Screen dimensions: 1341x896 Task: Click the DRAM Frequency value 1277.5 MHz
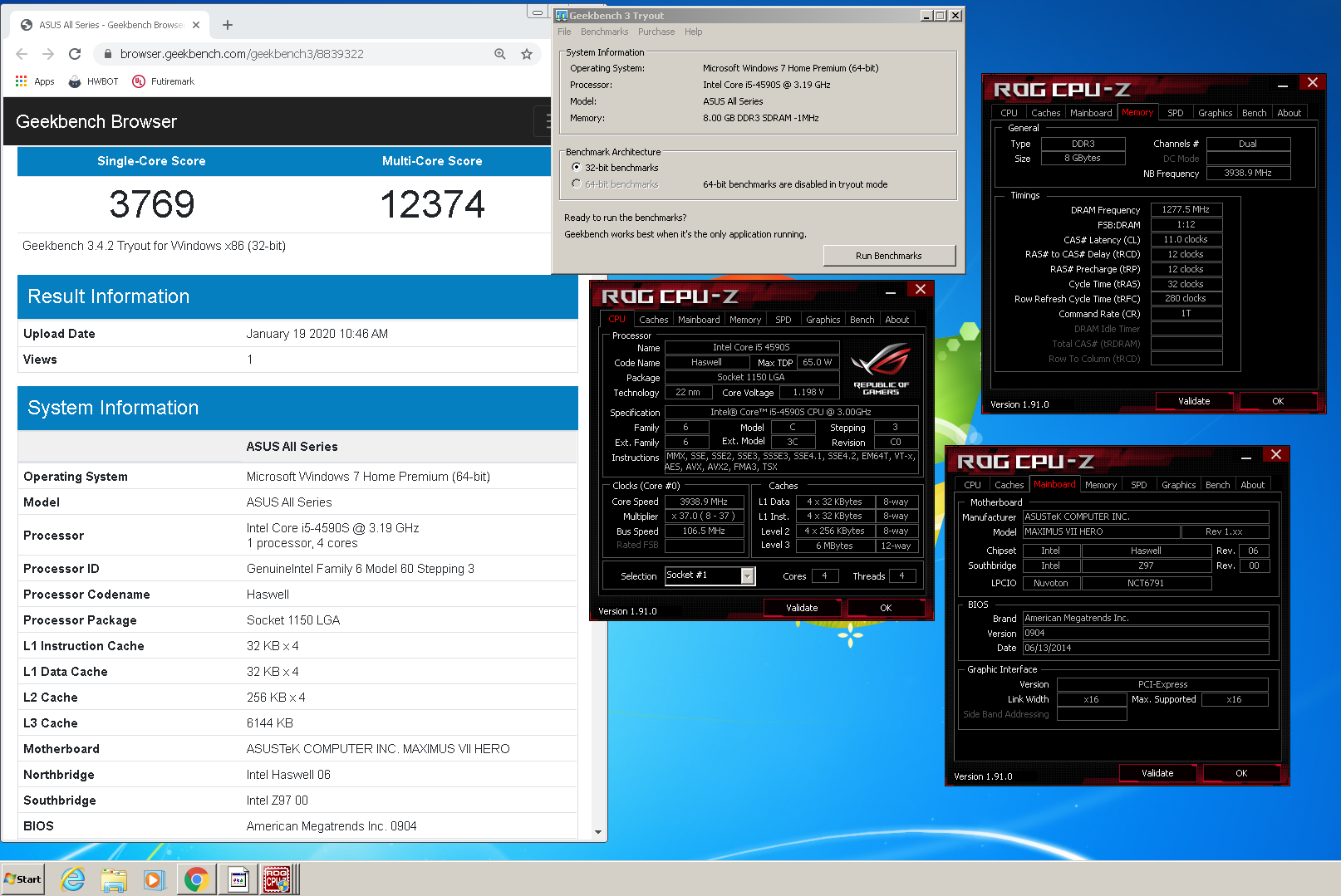tap(1186, 210)
